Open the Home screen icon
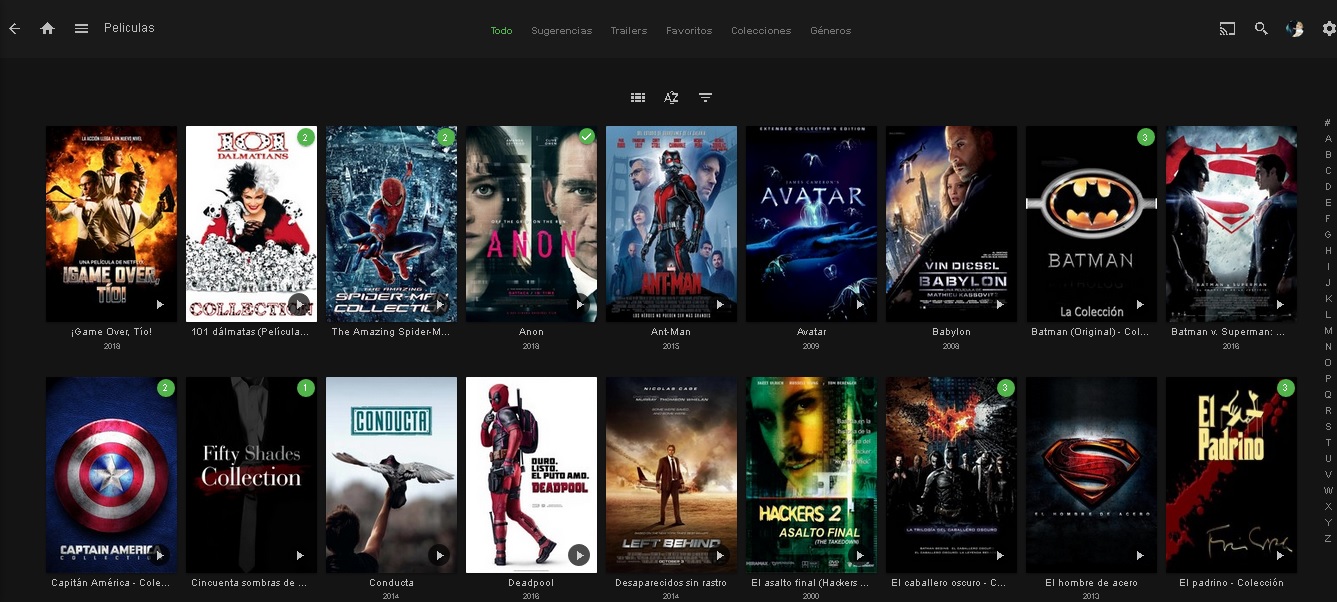 (x=47, y=29)
